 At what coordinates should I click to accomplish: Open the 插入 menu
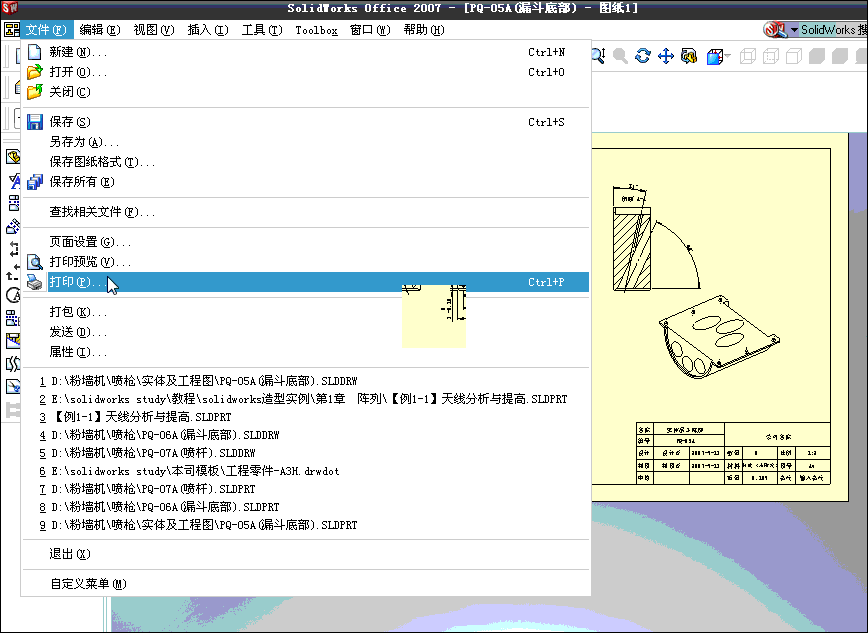[x=204, y=30]
